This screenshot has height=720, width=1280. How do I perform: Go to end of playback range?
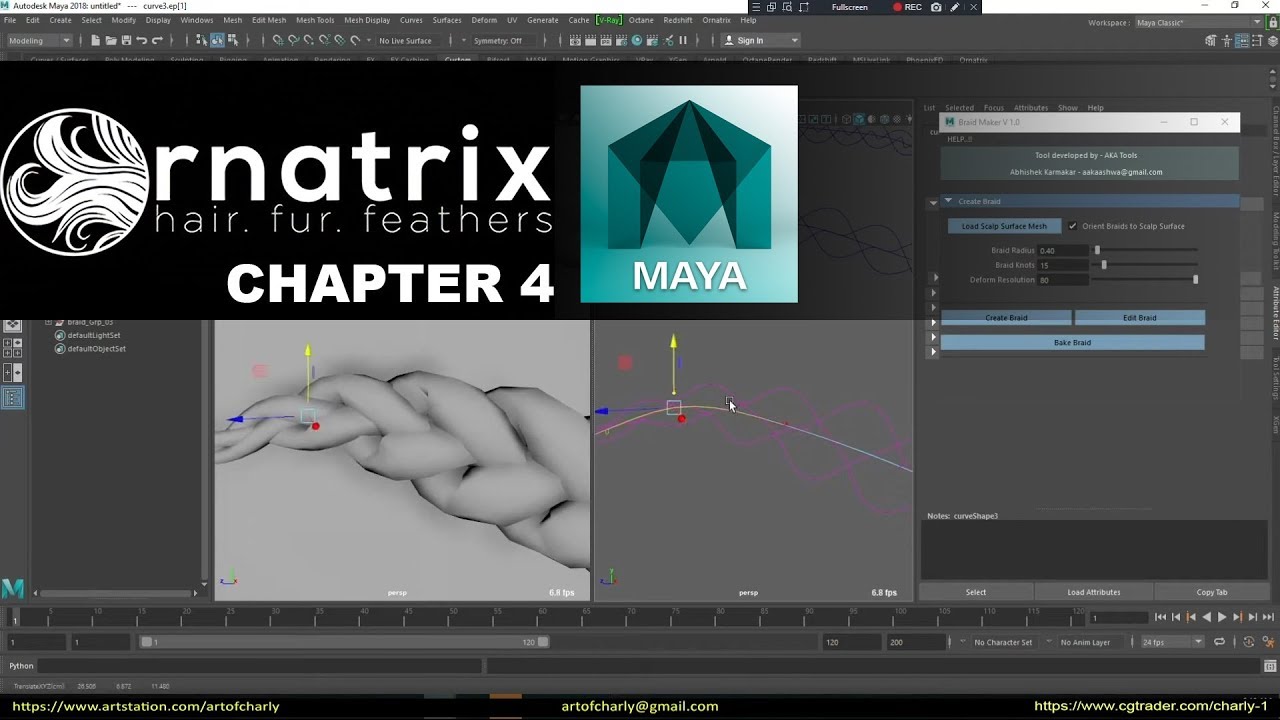coord(1268,617)
